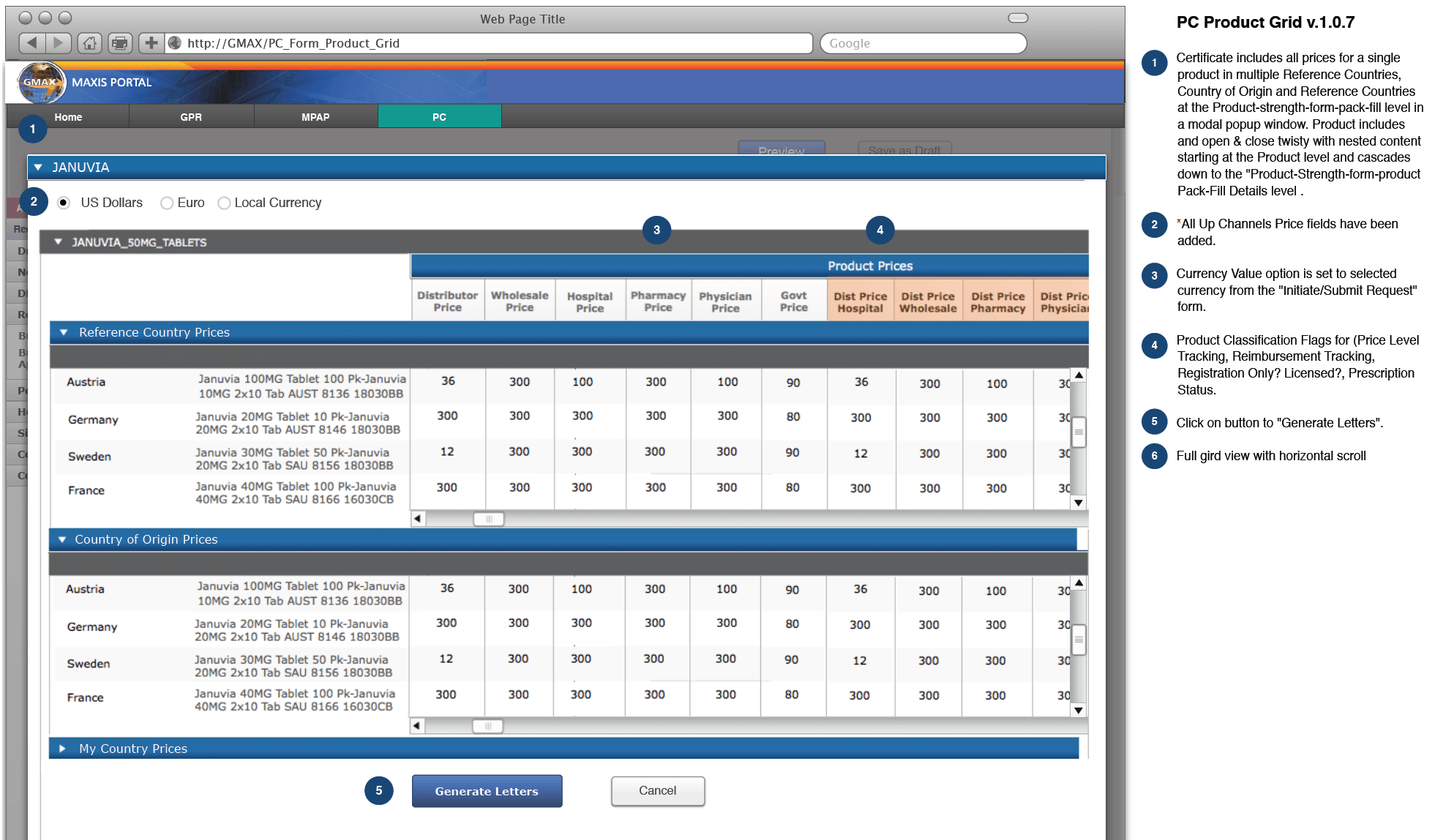Click the printer icon in browser toolbar
Screen dimensions: 1435x840
[120, 43]
